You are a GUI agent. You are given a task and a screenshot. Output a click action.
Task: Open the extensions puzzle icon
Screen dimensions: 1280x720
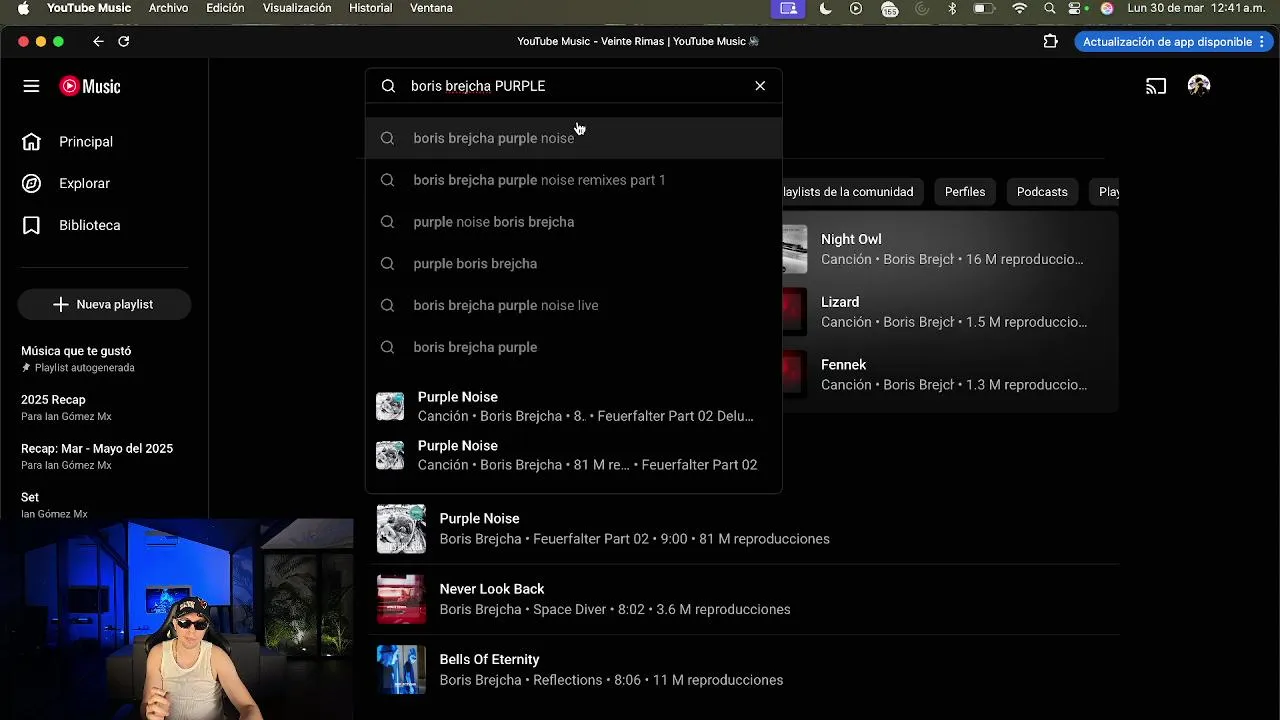pos(1050,42)
